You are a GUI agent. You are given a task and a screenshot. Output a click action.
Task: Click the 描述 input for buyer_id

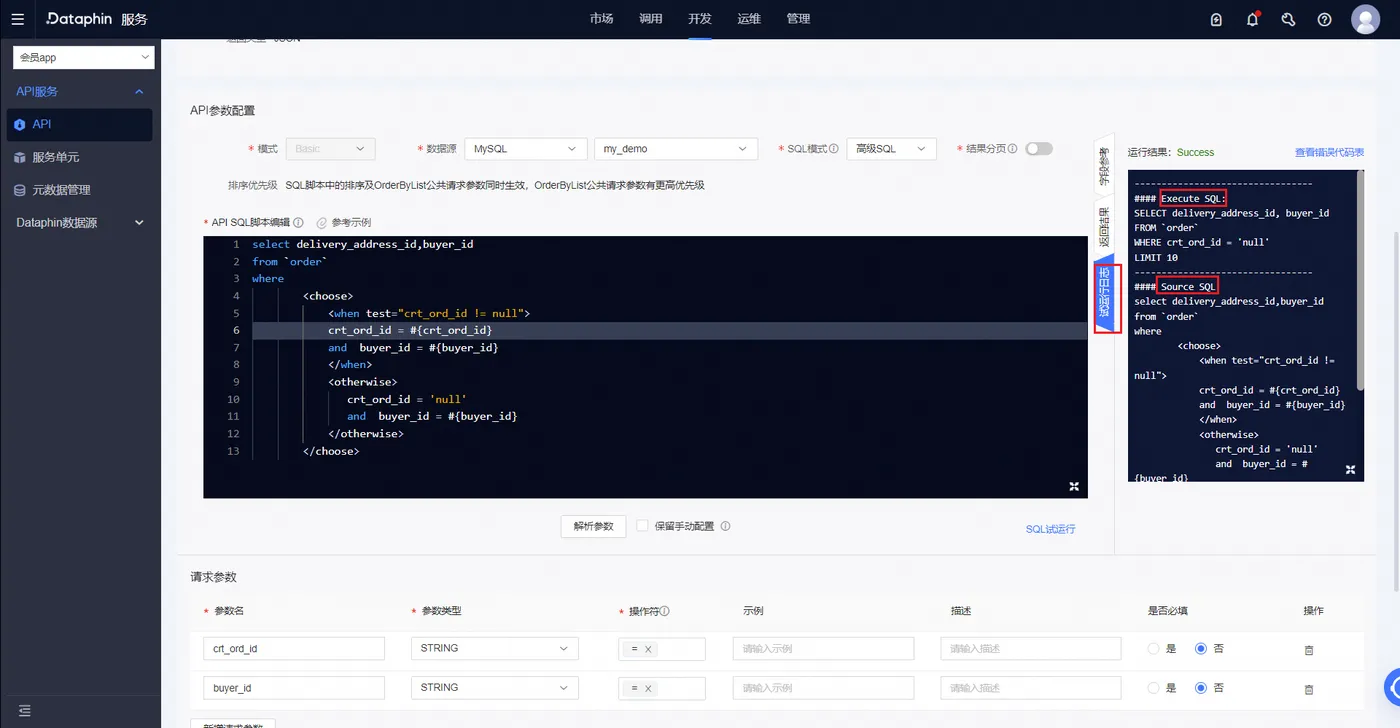[1030, 688]
